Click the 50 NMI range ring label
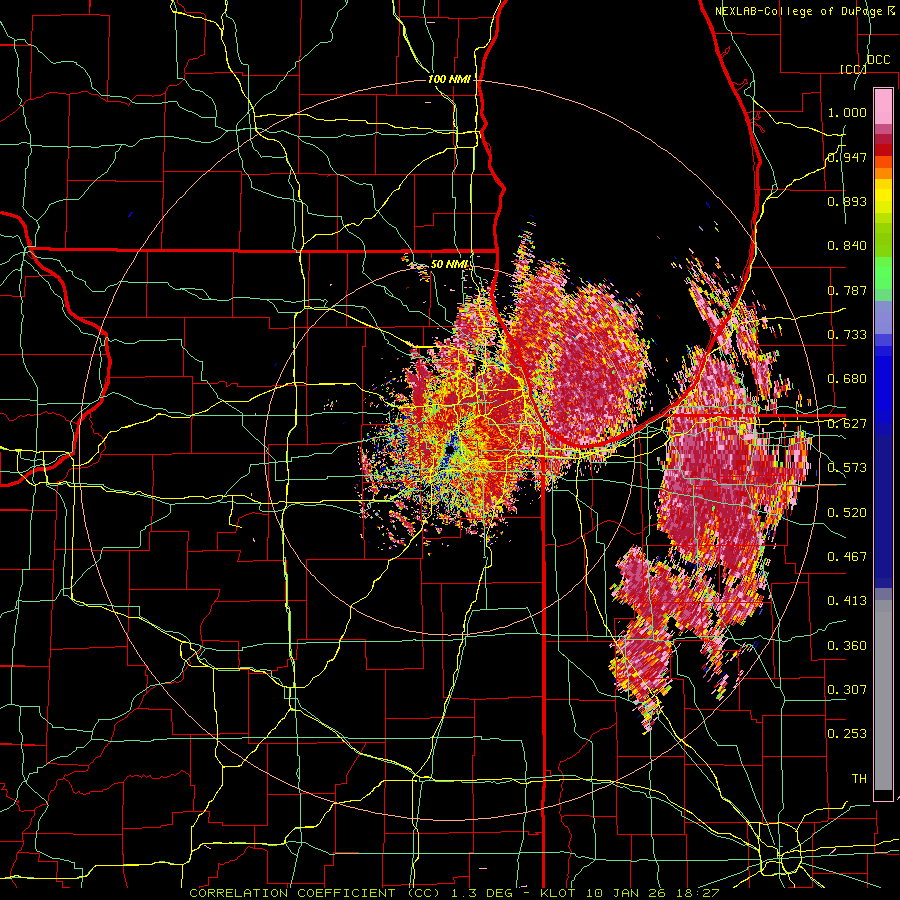The height and width of the screenshot is (900, 900). point(450,264)
